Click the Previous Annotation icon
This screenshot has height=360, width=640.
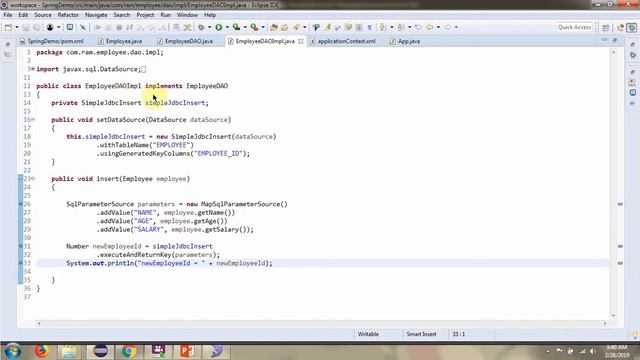[401, 27]
